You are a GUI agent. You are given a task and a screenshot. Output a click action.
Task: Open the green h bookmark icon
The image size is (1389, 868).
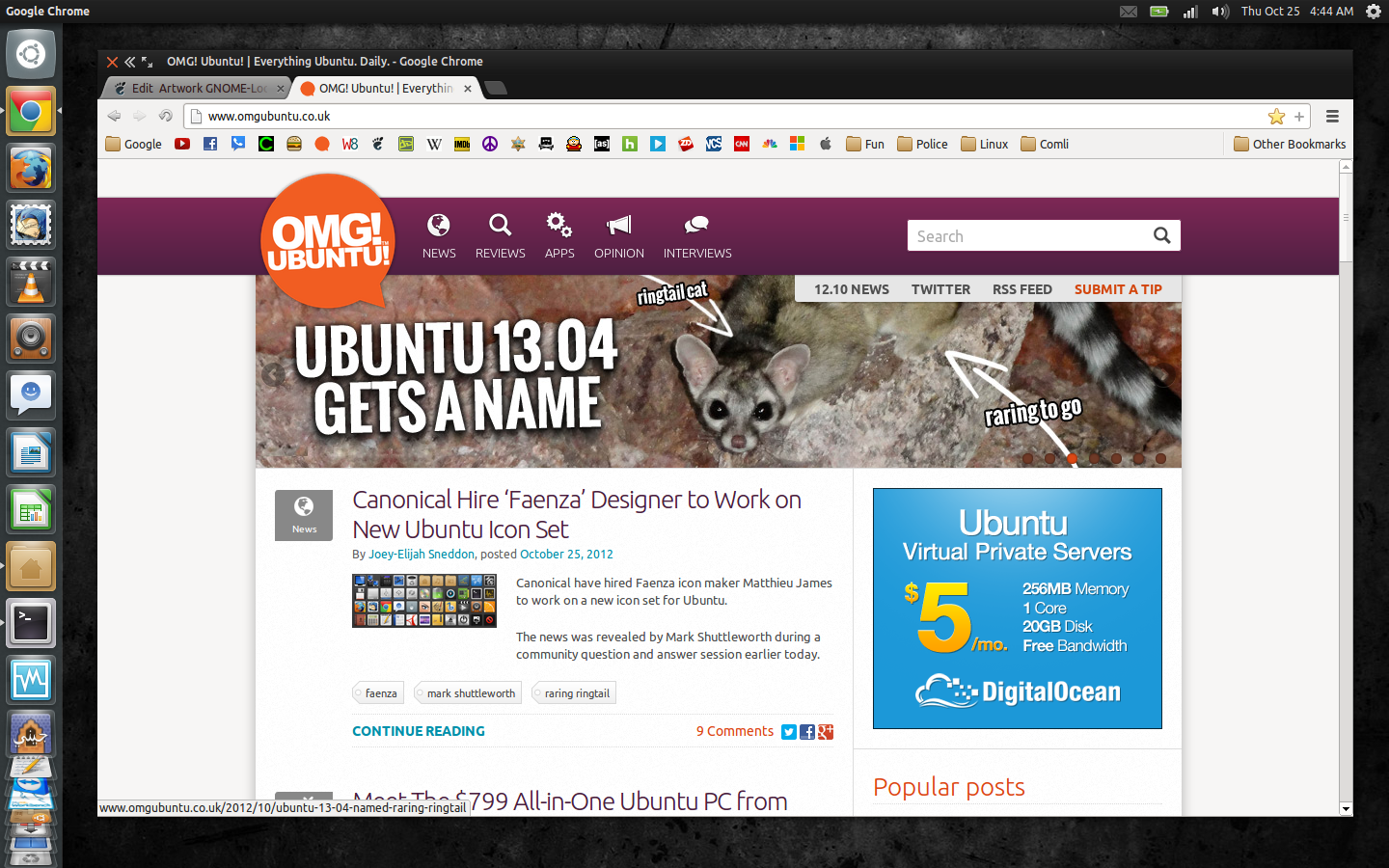630,144
